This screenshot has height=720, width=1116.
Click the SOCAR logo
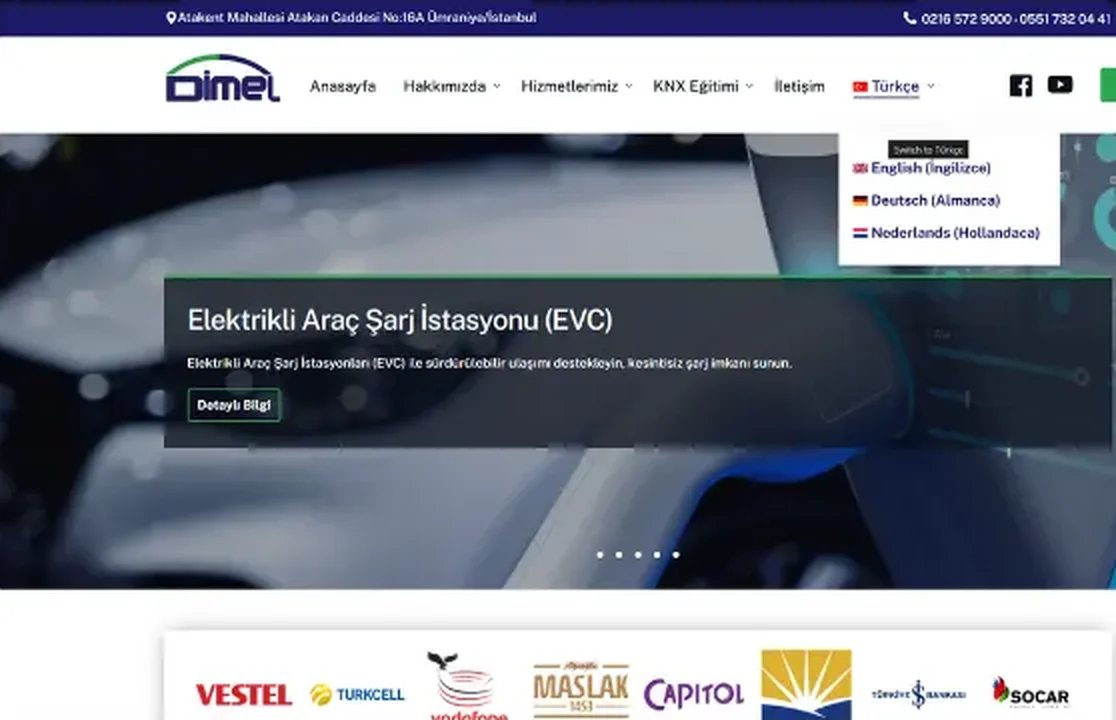1031,692
